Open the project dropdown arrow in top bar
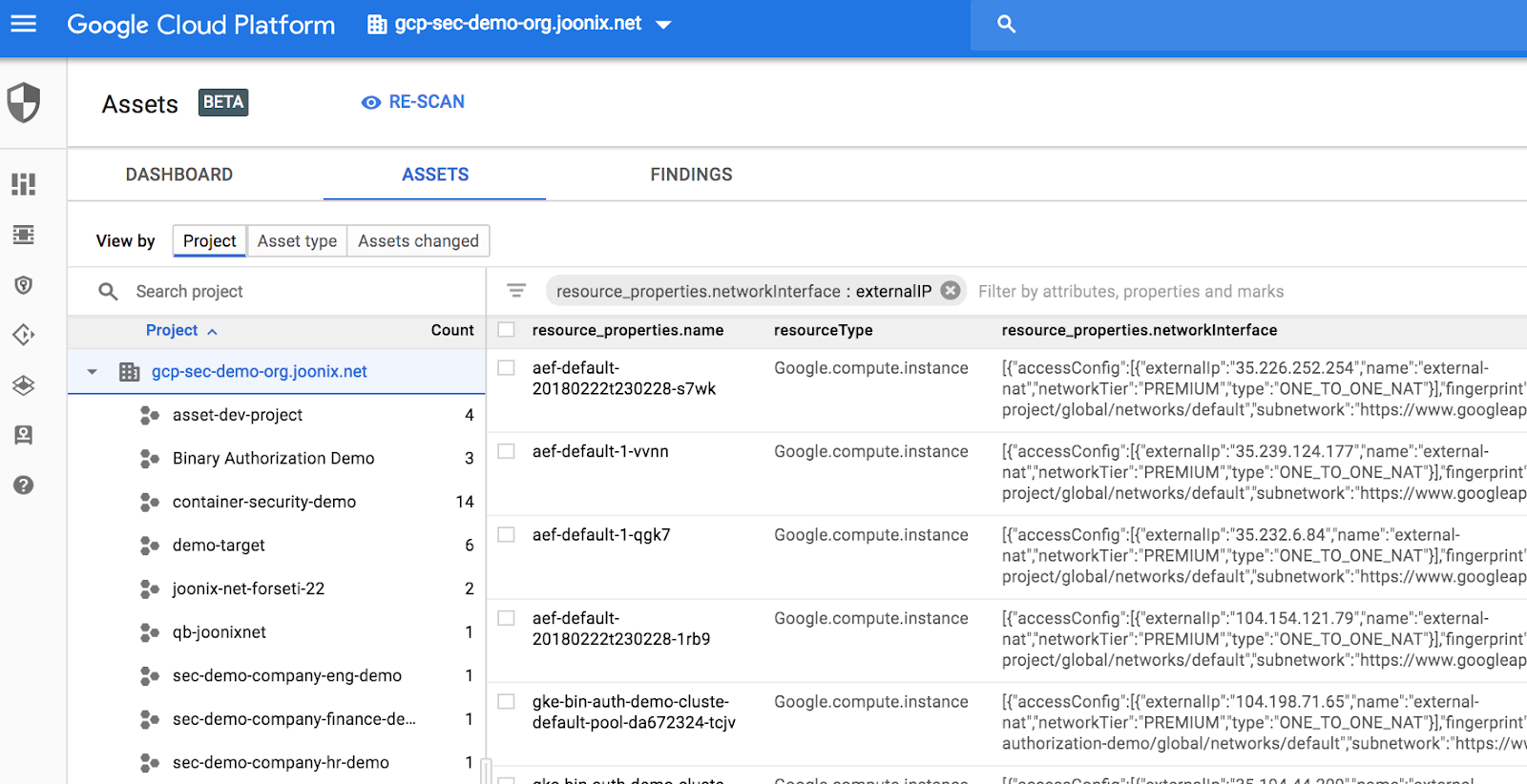This screenshot has height=784, width=1527. (663, 25)
